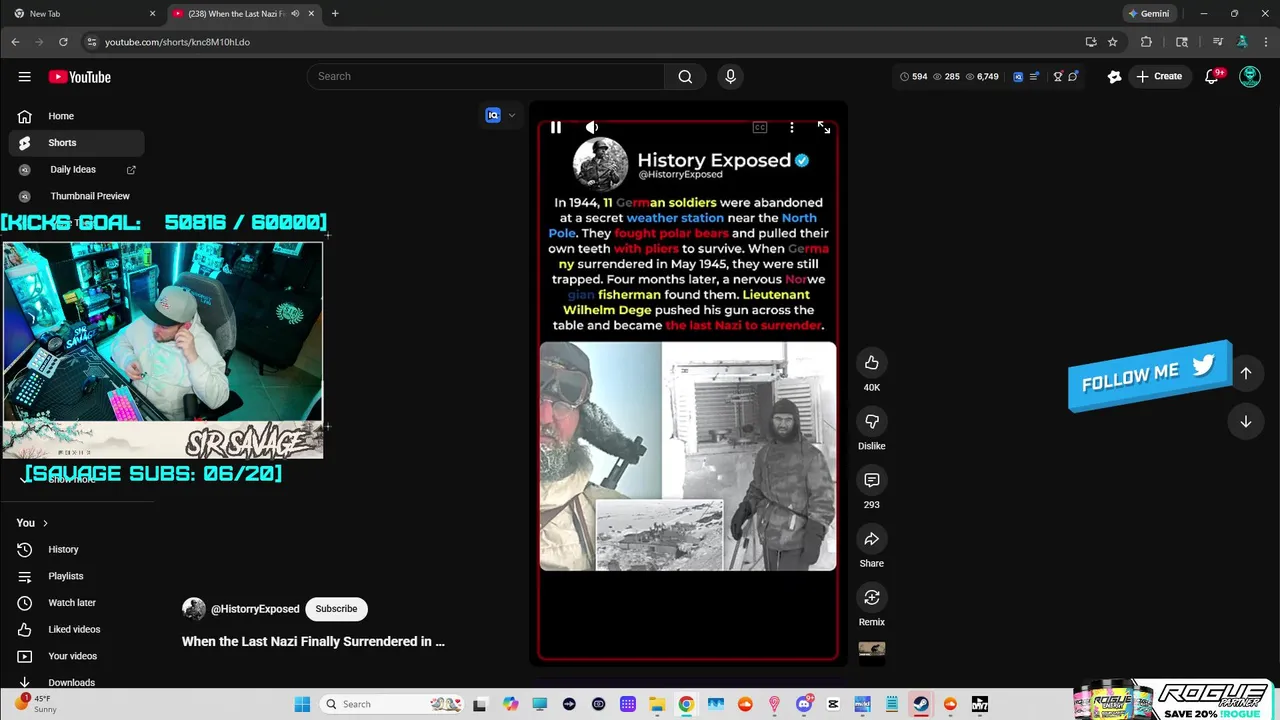
Task: Open History in the sidebar
Action: (x=76, y=549)
